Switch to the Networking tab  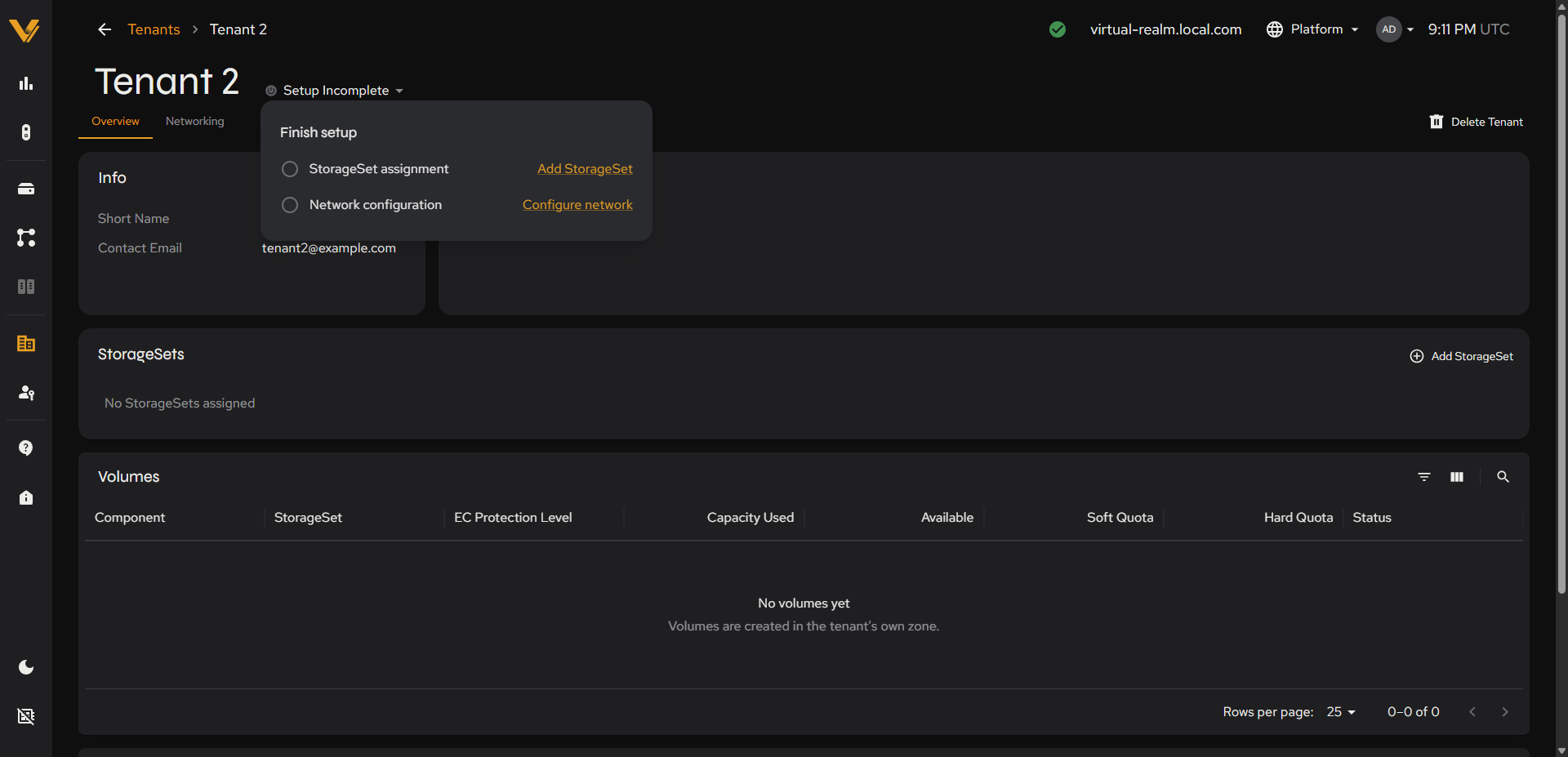tap(194, 121)
